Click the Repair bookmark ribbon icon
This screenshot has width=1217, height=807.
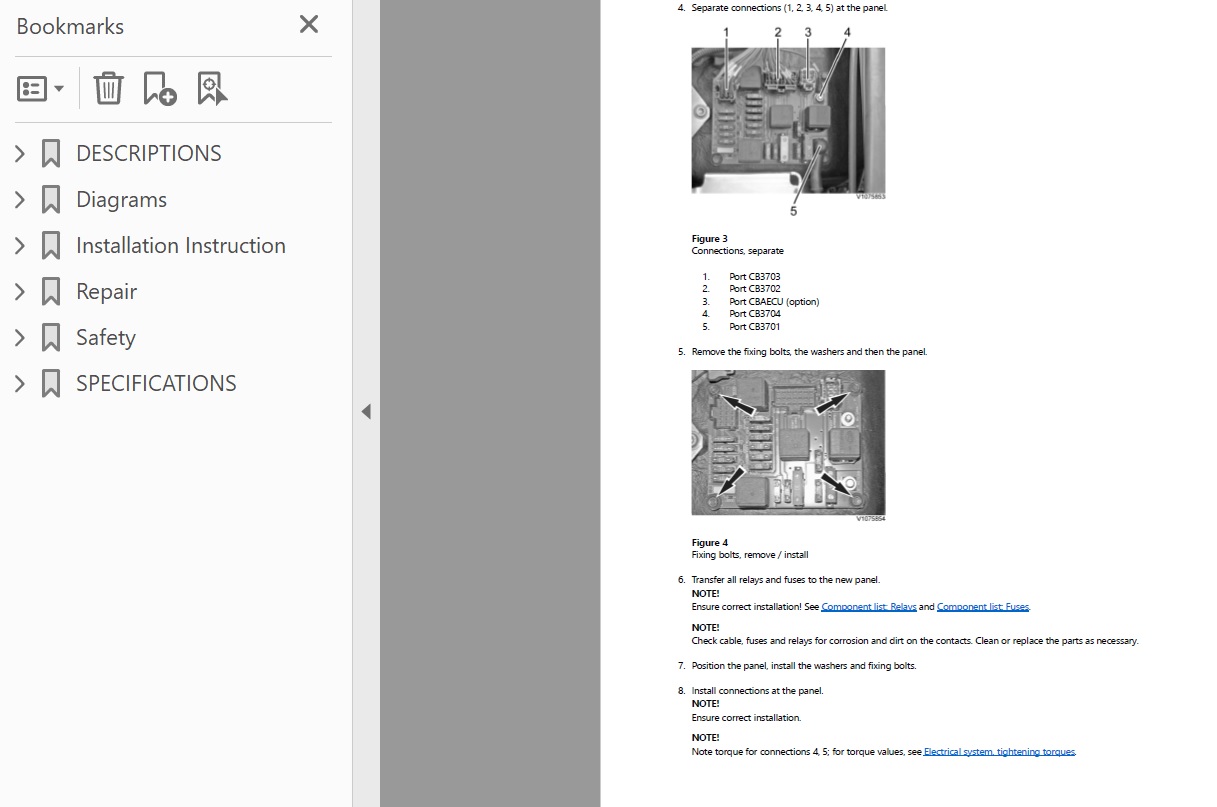[x=51, y=292]
